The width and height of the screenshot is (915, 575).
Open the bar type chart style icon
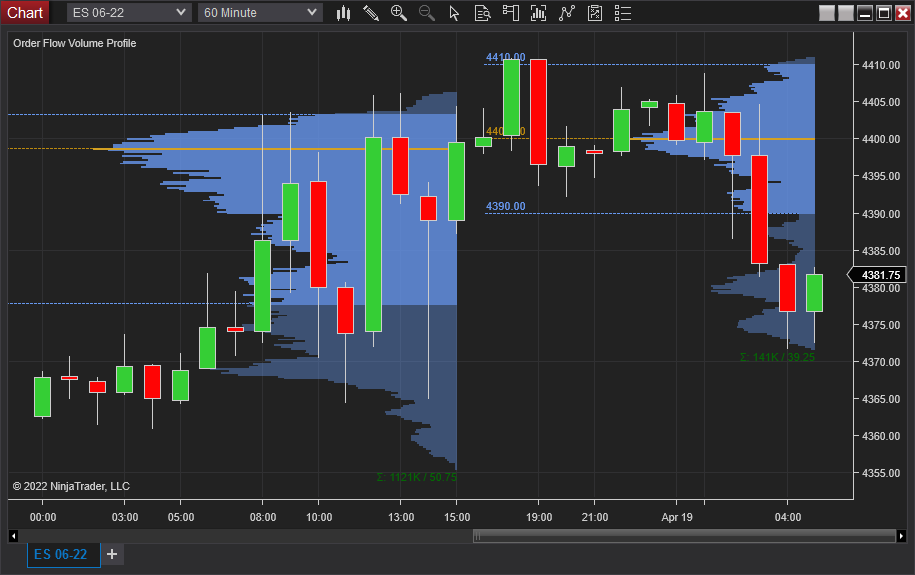[343, 13]
